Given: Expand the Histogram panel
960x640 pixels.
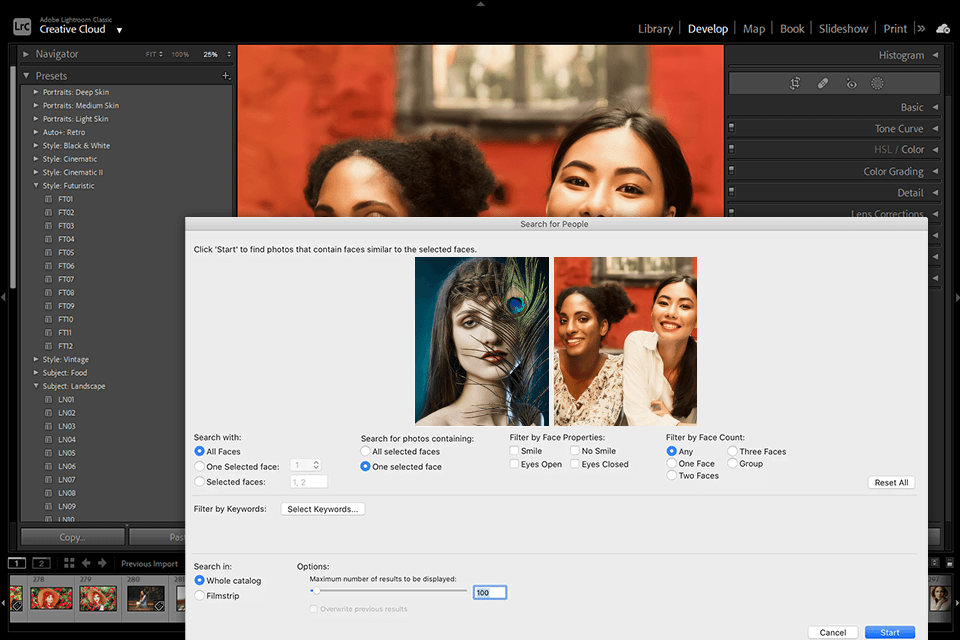Looking at the screenshot, I should 936,55.
